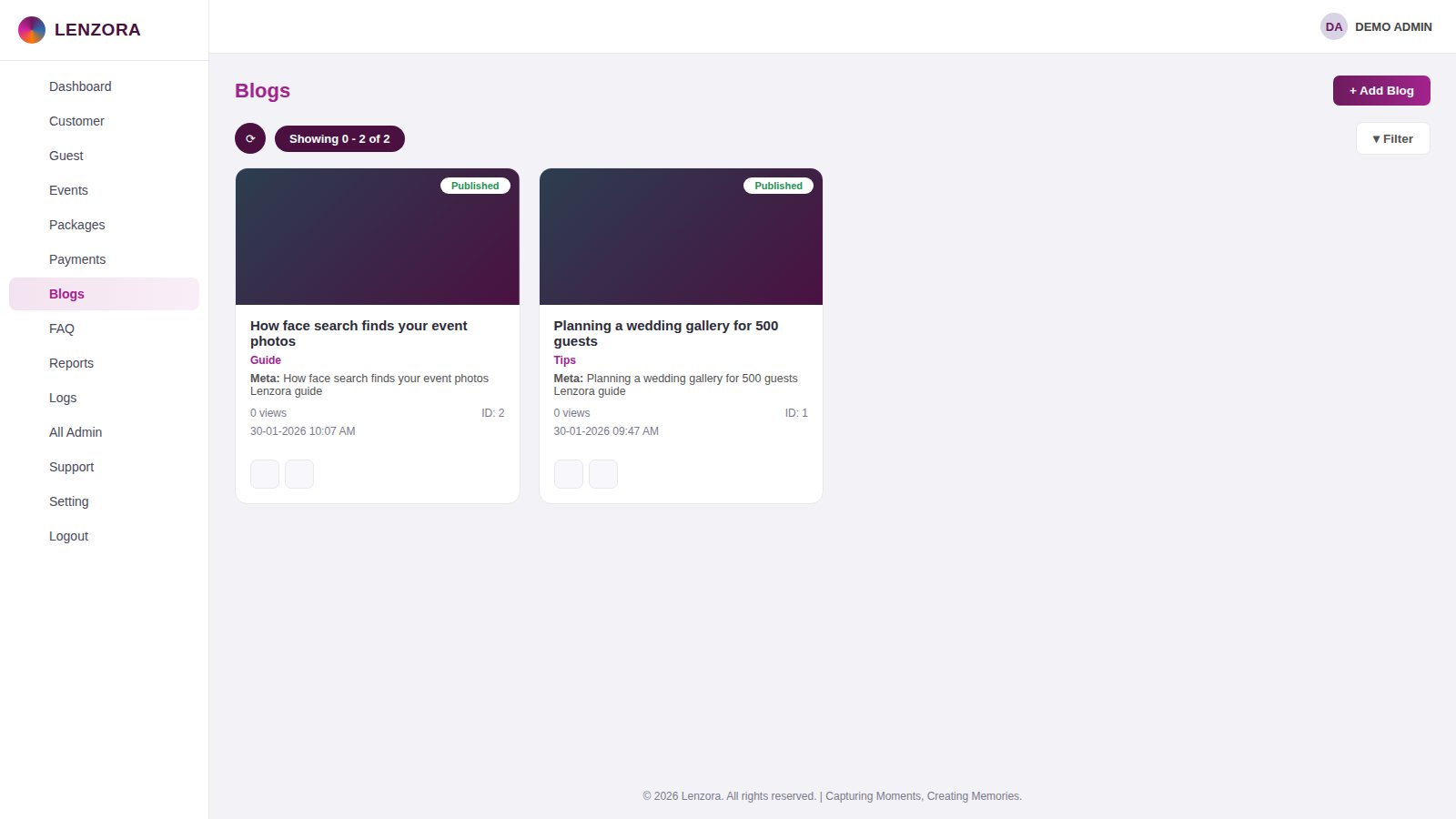Click the DEMO ADMIN user name

pyautogui.click(x=1393, y=26)
